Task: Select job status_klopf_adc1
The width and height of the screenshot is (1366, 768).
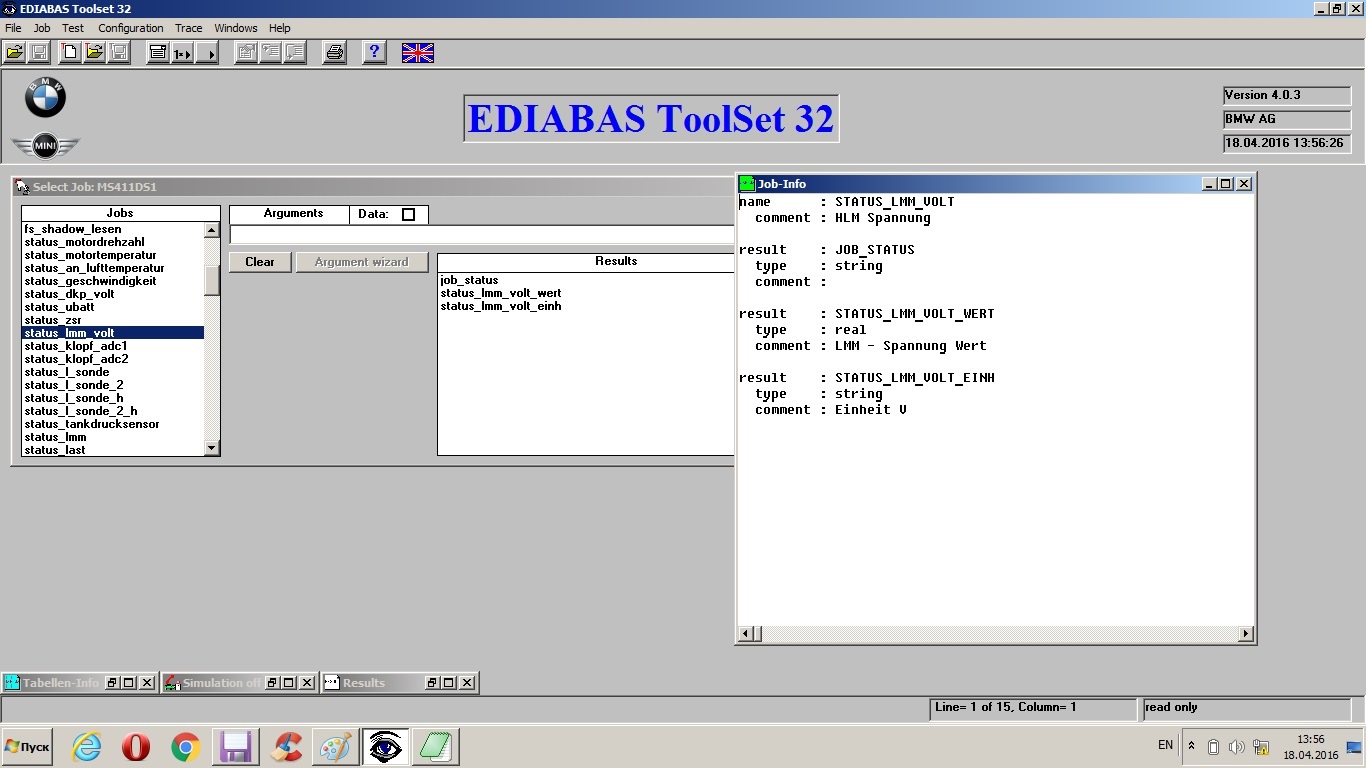Action: click(x=76, y=346)
